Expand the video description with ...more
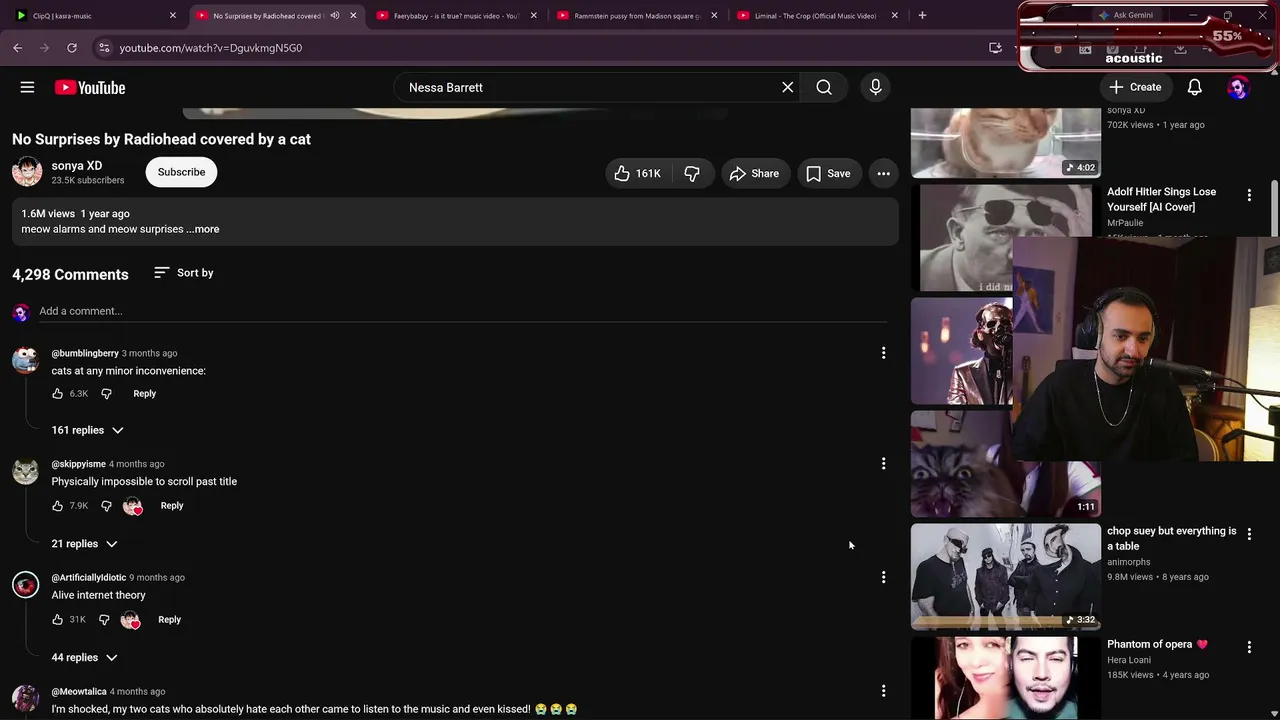The width and height of the screenshot is (1280, 720). pyautogui.click(x=203, y=229)
